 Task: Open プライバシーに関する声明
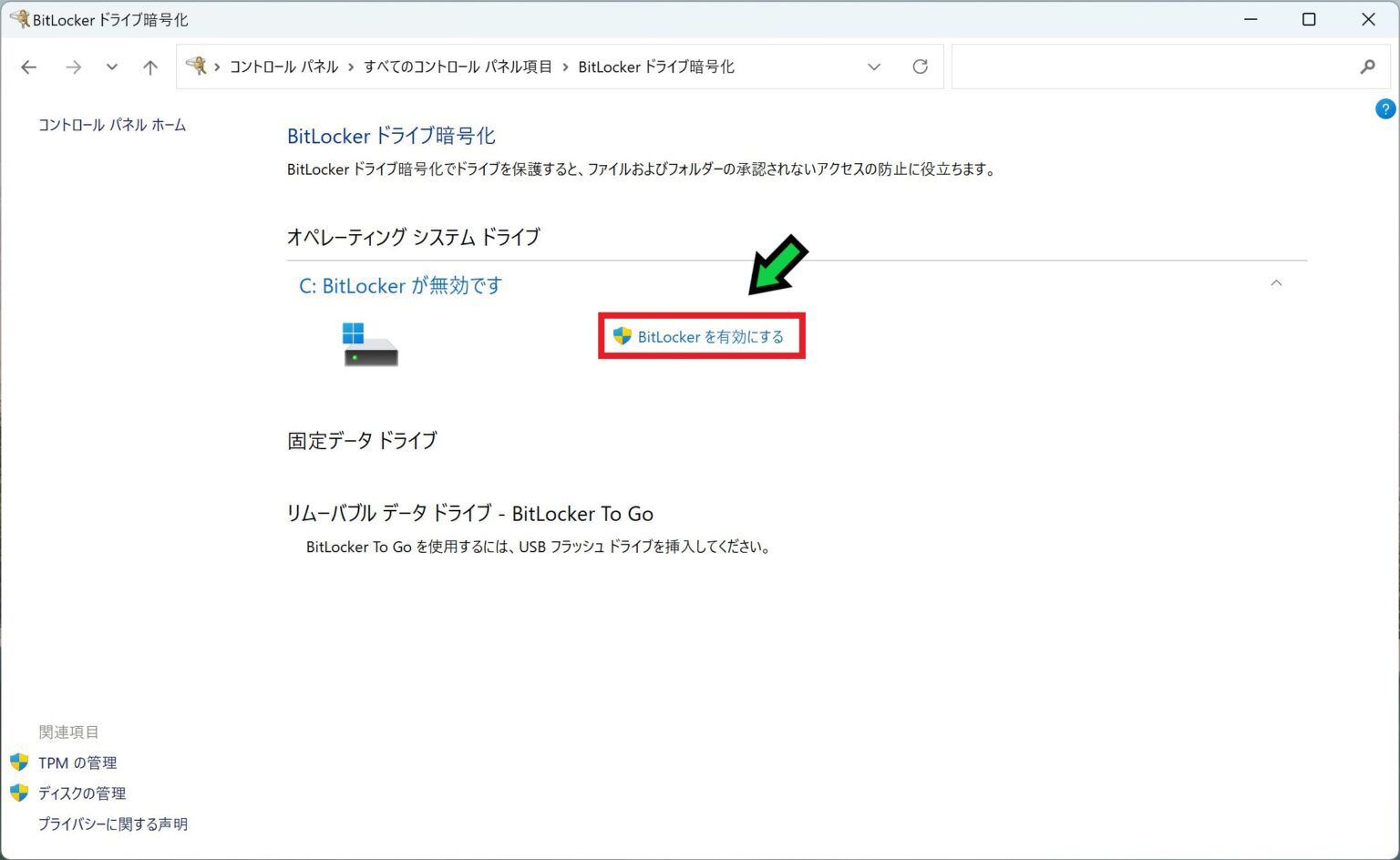[x=112, y=824]
